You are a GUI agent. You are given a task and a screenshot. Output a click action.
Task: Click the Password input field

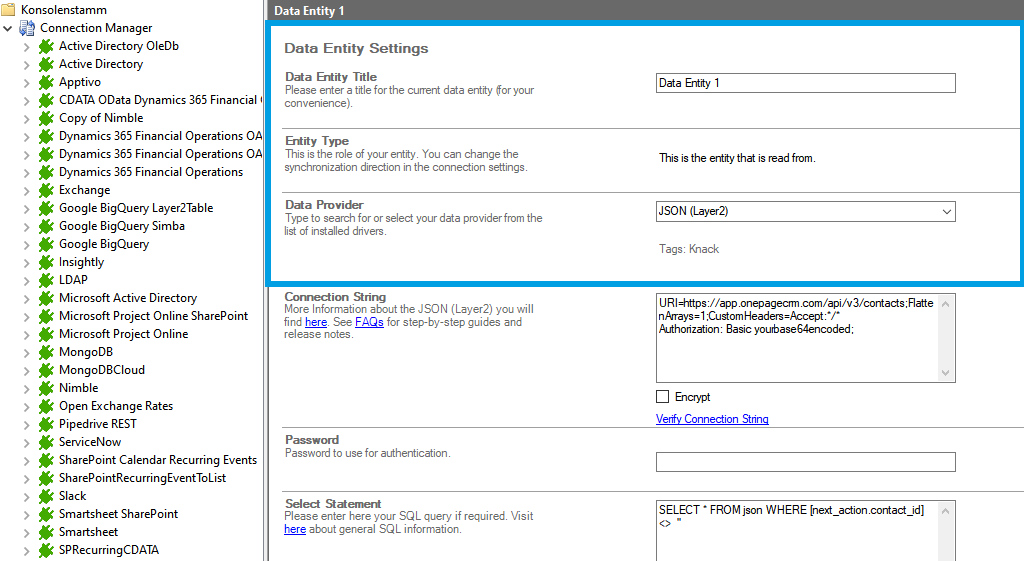click(x=805, y=462)
